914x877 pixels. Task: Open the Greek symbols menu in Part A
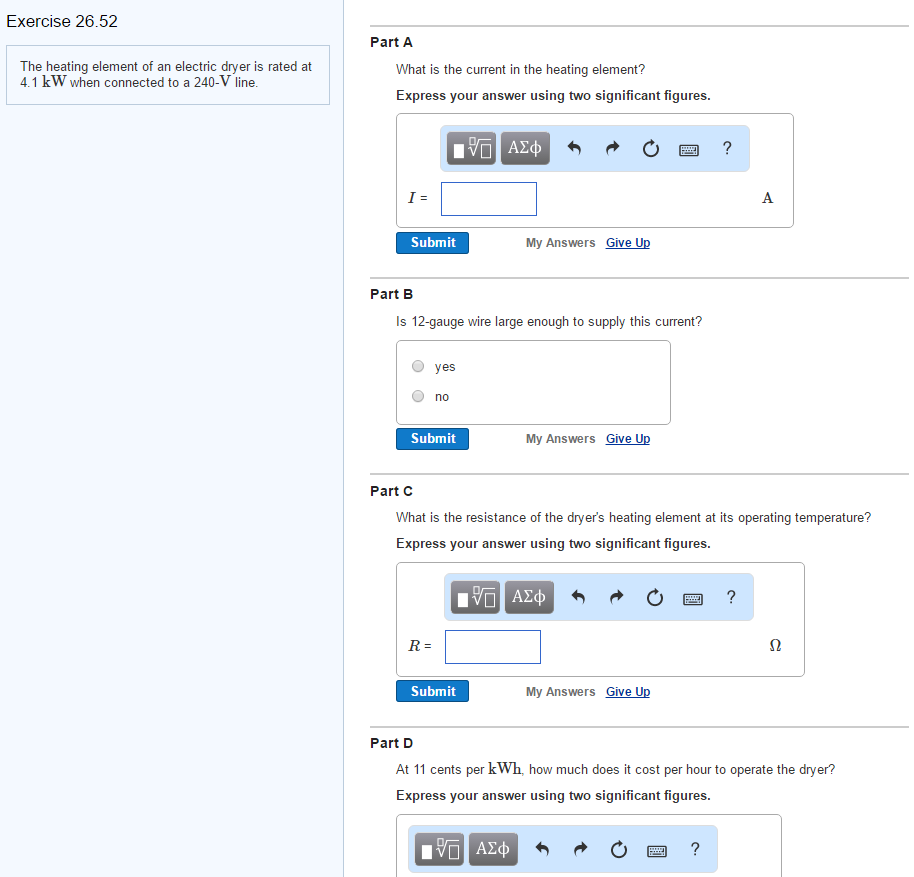pos(524,148)
